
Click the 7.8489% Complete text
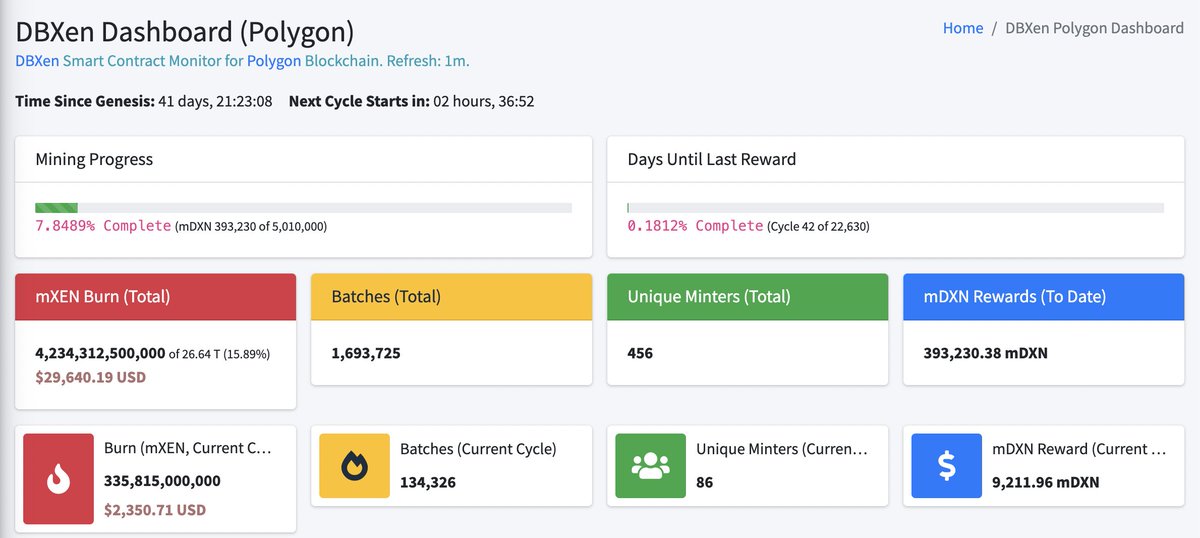[103, 226]
